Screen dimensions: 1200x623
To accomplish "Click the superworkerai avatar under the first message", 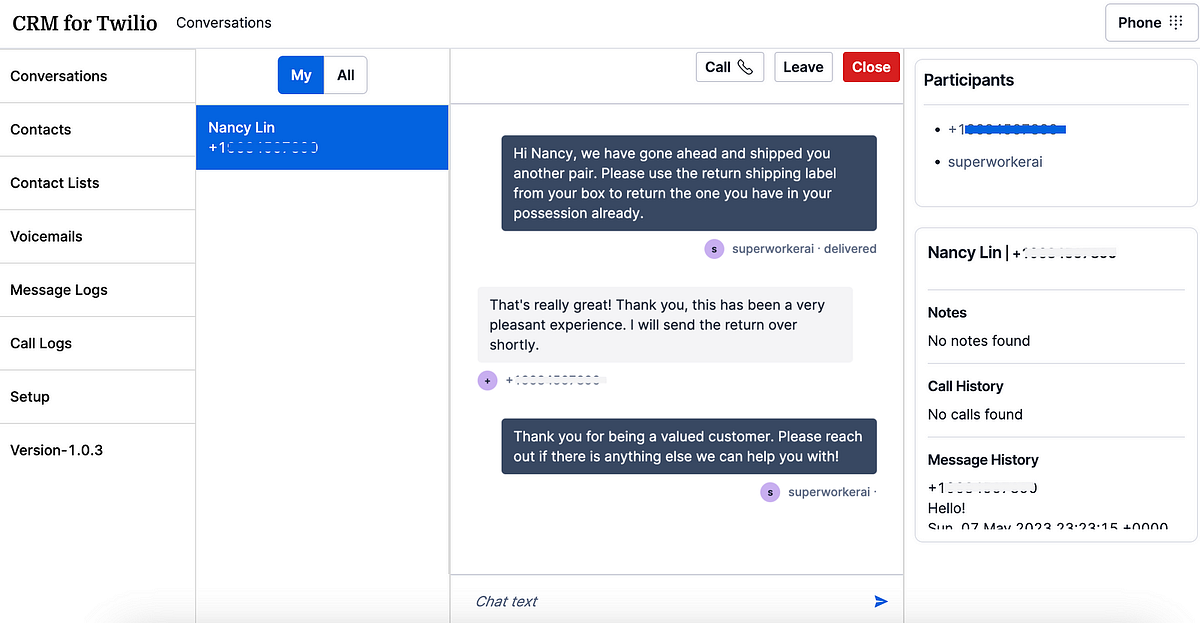I will coord(714,248).
